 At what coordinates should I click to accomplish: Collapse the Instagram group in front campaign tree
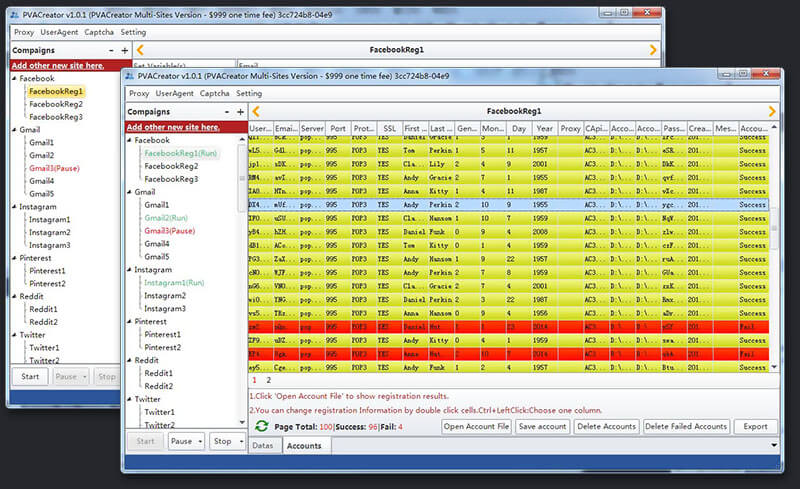pos(129,270)
